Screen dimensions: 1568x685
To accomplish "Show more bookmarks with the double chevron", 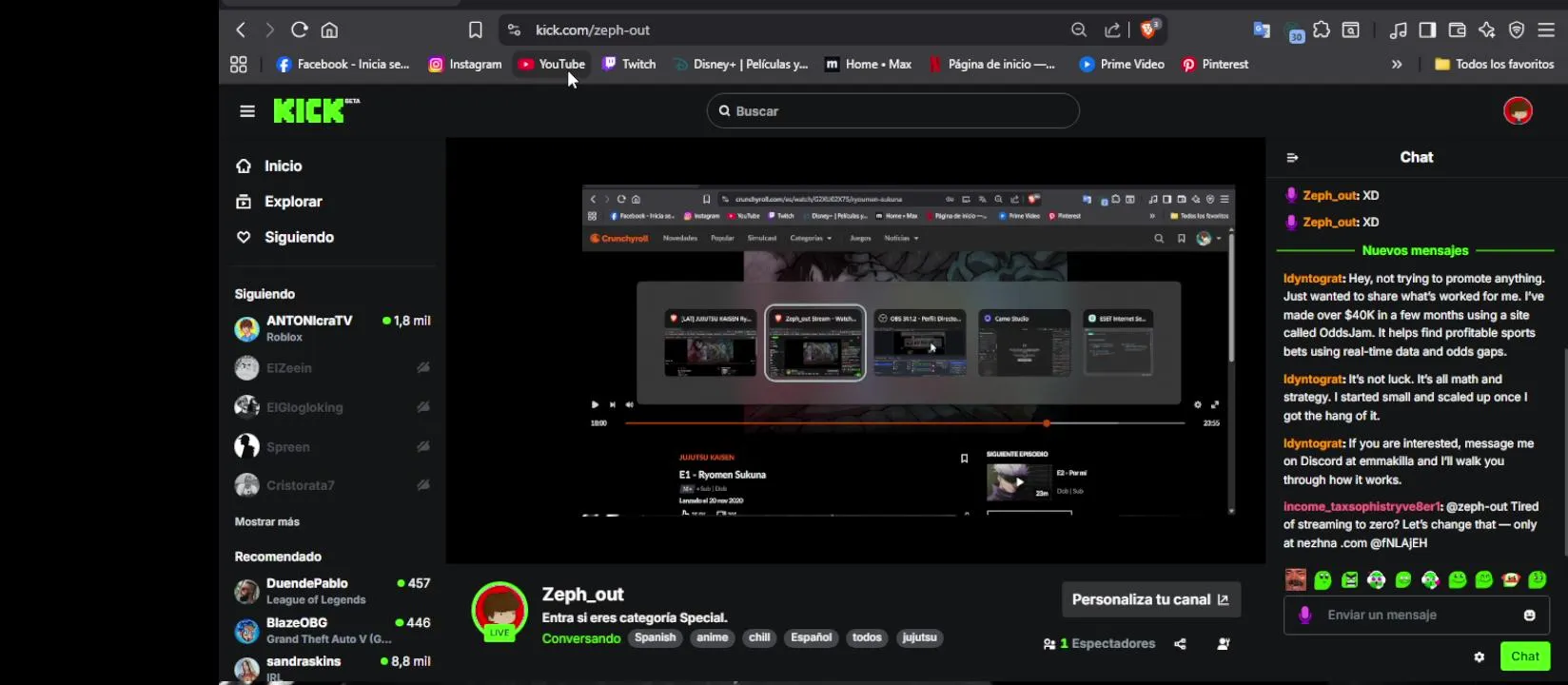I will click(x=1397, y=65).
